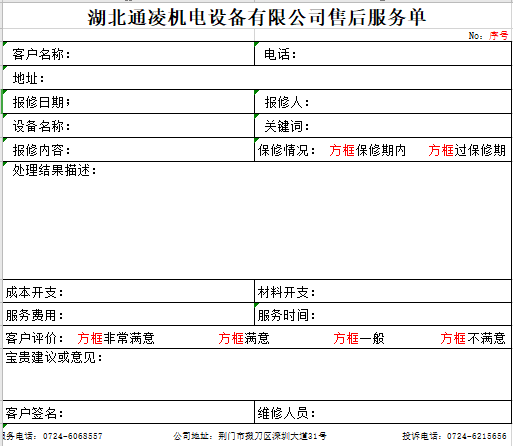
Task: Click the 地址 row cell
Action: 257,78
